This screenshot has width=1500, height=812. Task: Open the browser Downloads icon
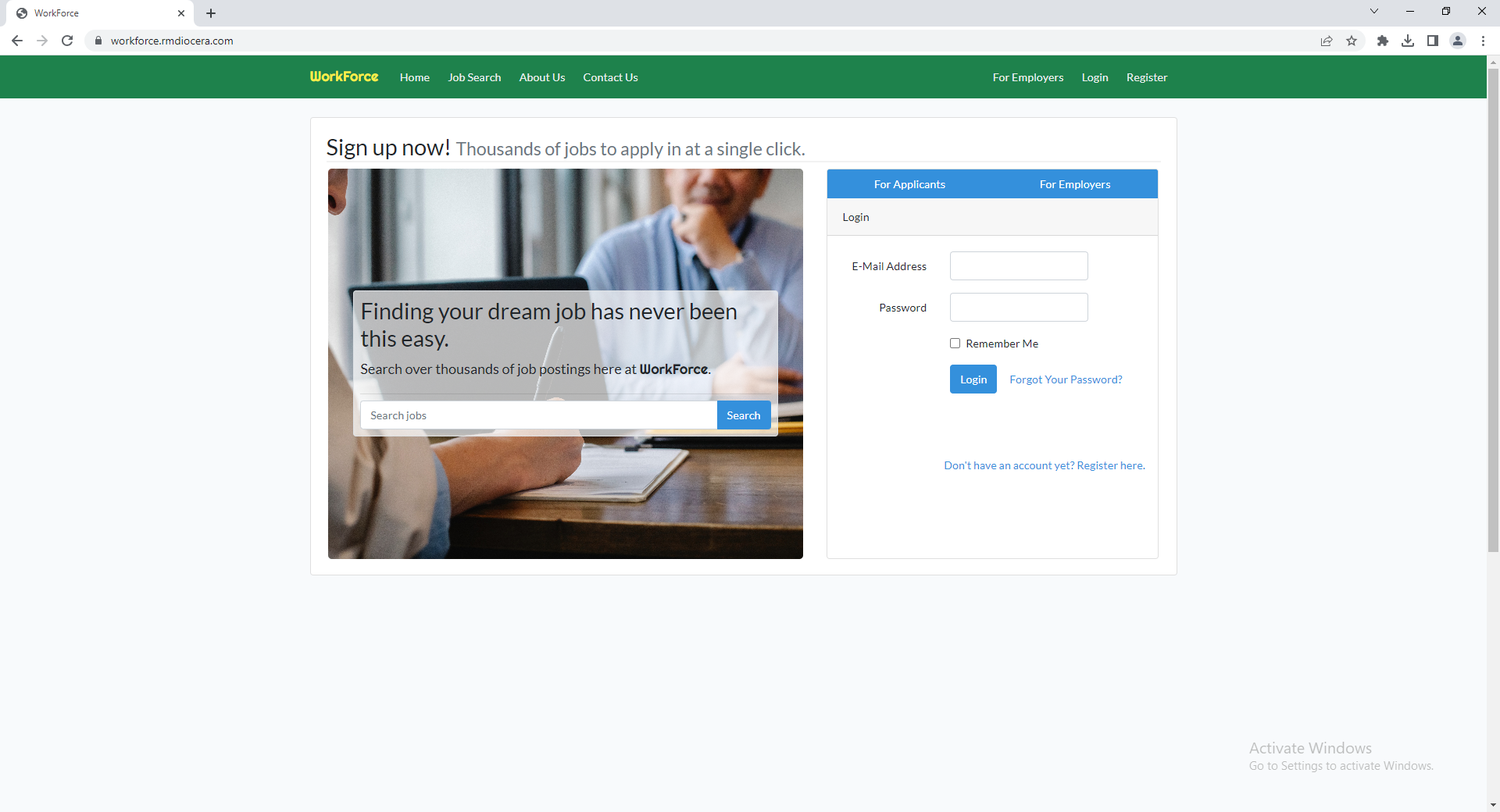point(1408,41)
